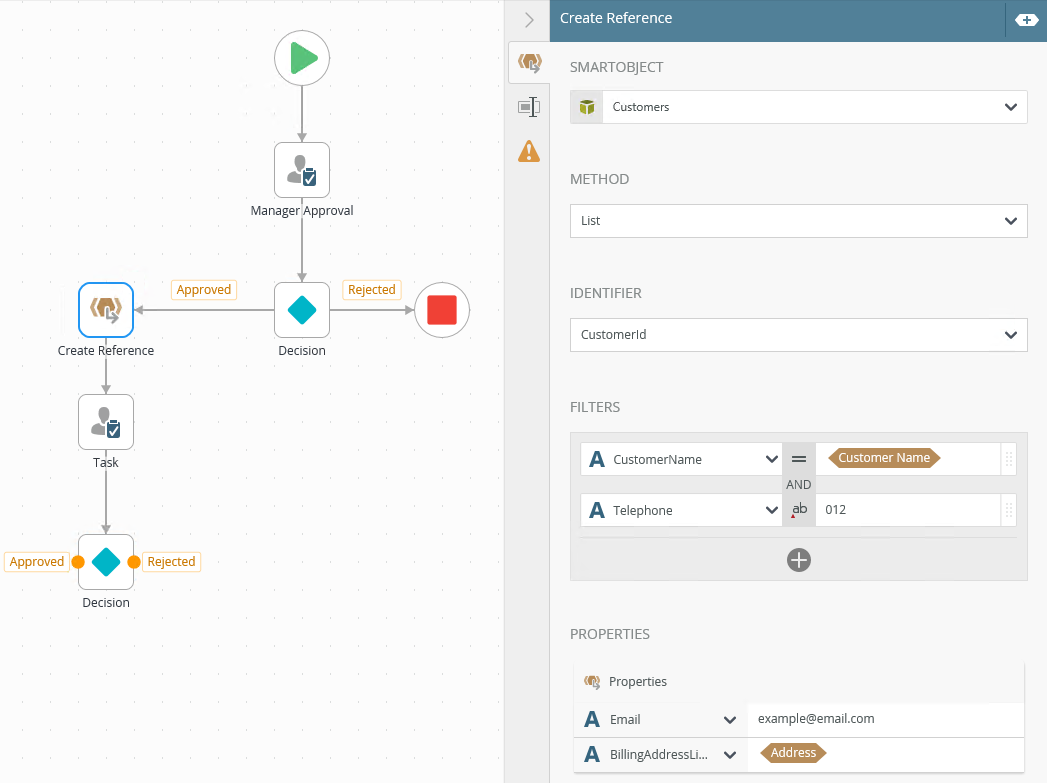Click the CustomerName filter row drag handle
The height and width of the screenshot is (783, 1047).
1008,459
